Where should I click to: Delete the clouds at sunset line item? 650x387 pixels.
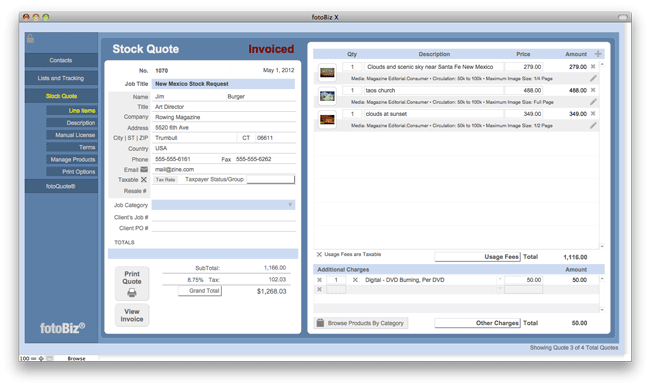593,114
